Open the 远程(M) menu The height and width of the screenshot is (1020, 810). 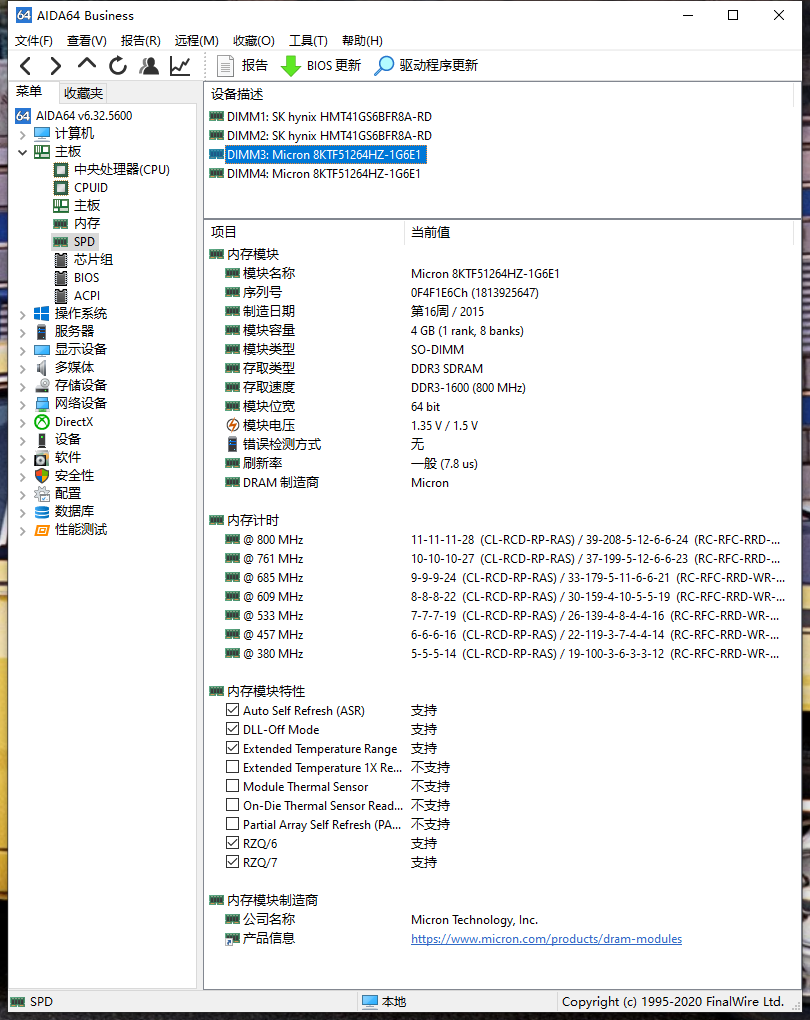[196, 41]
